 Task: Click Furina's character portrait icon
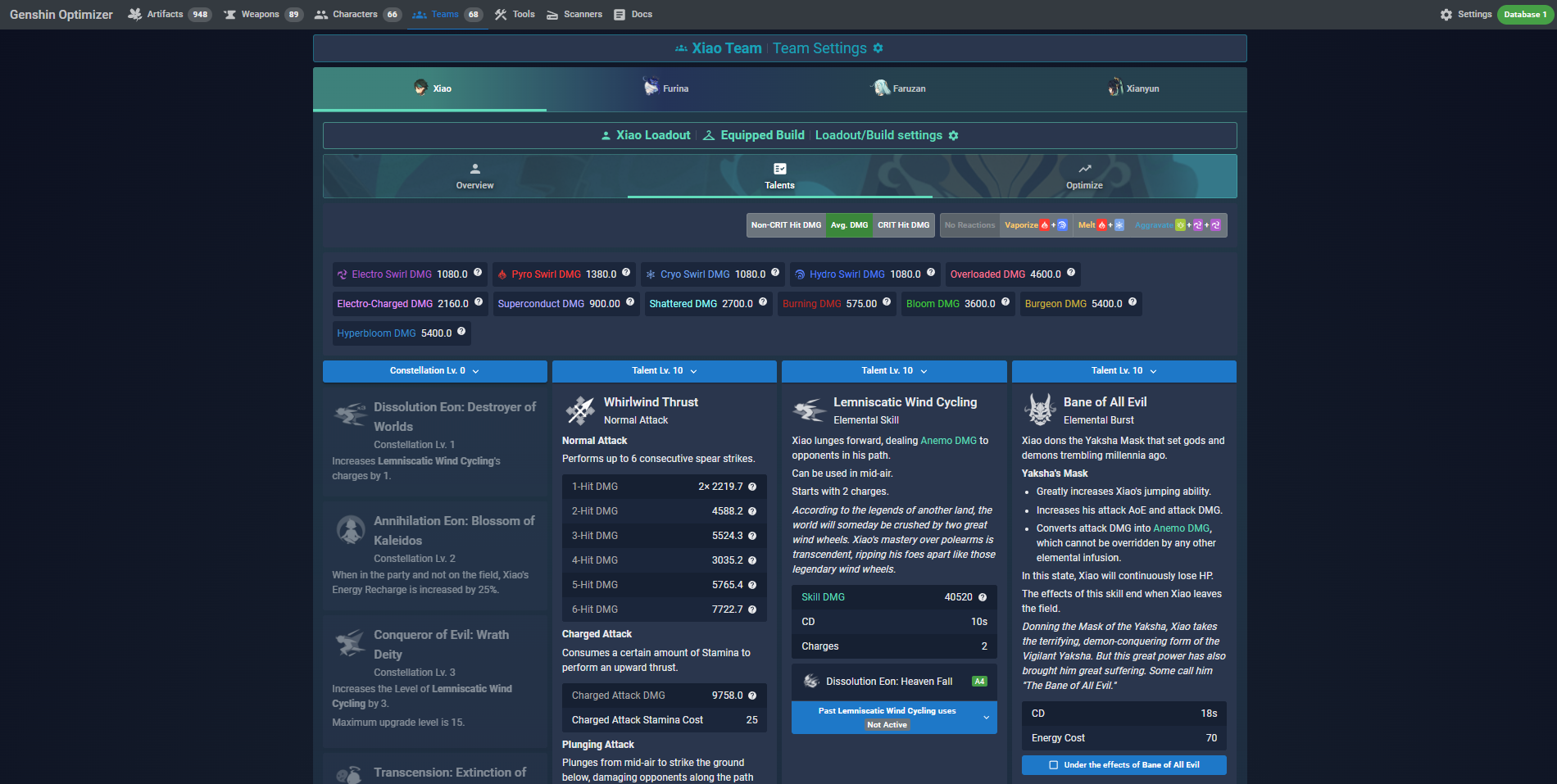pos(651,87)
